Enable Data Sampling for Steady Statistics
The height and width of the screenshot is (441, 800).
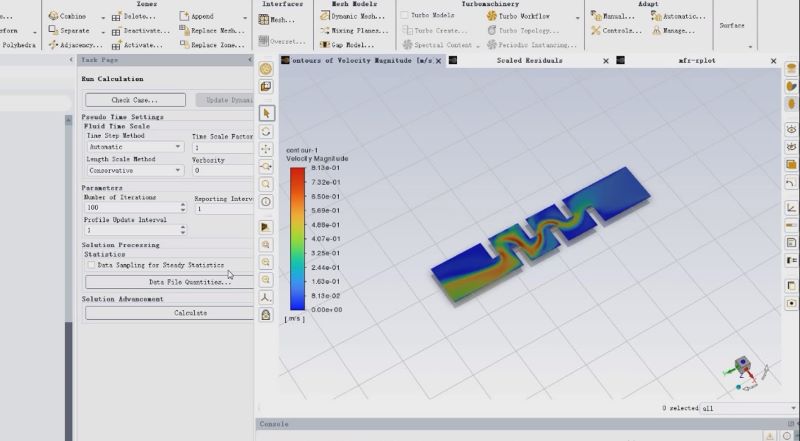pyautogui.click(x=91, y=265)
